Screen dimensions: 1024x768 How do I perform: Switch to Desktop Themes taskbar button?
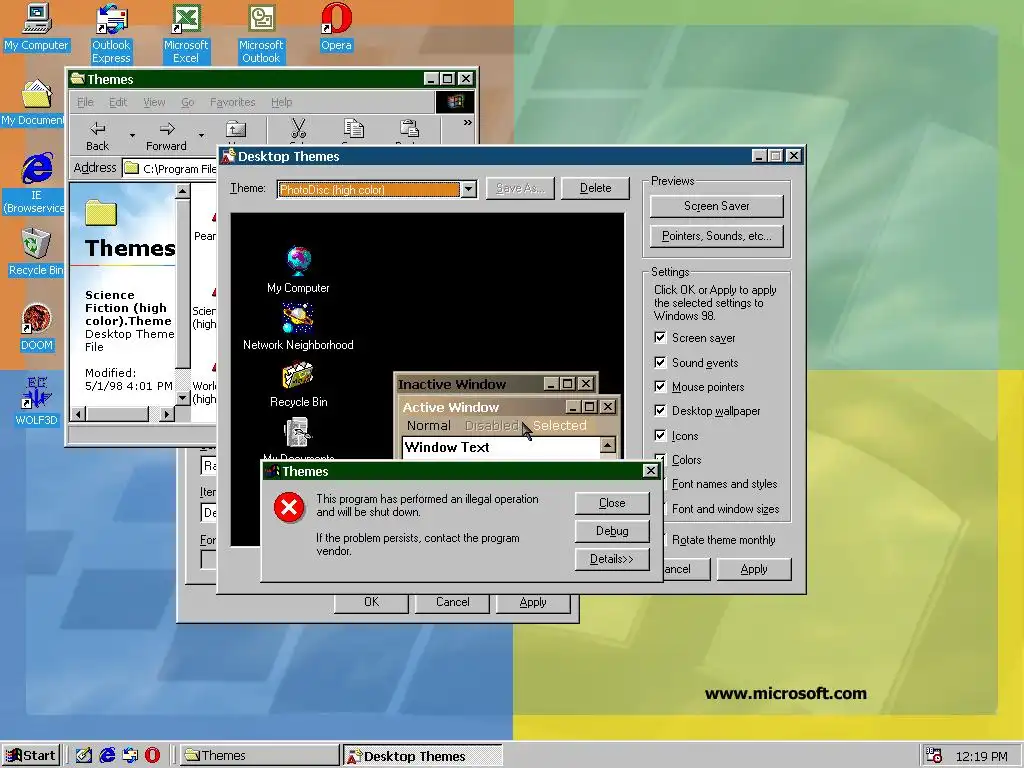tap(423, 756)
